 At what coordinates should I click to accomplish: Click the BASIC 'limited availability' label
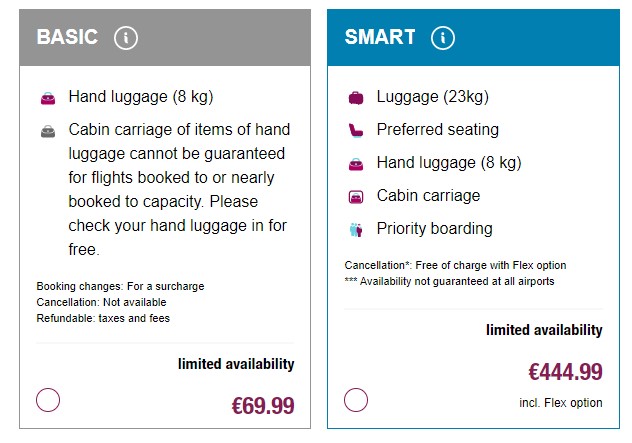pyautogui.click(x=236, y=364)
